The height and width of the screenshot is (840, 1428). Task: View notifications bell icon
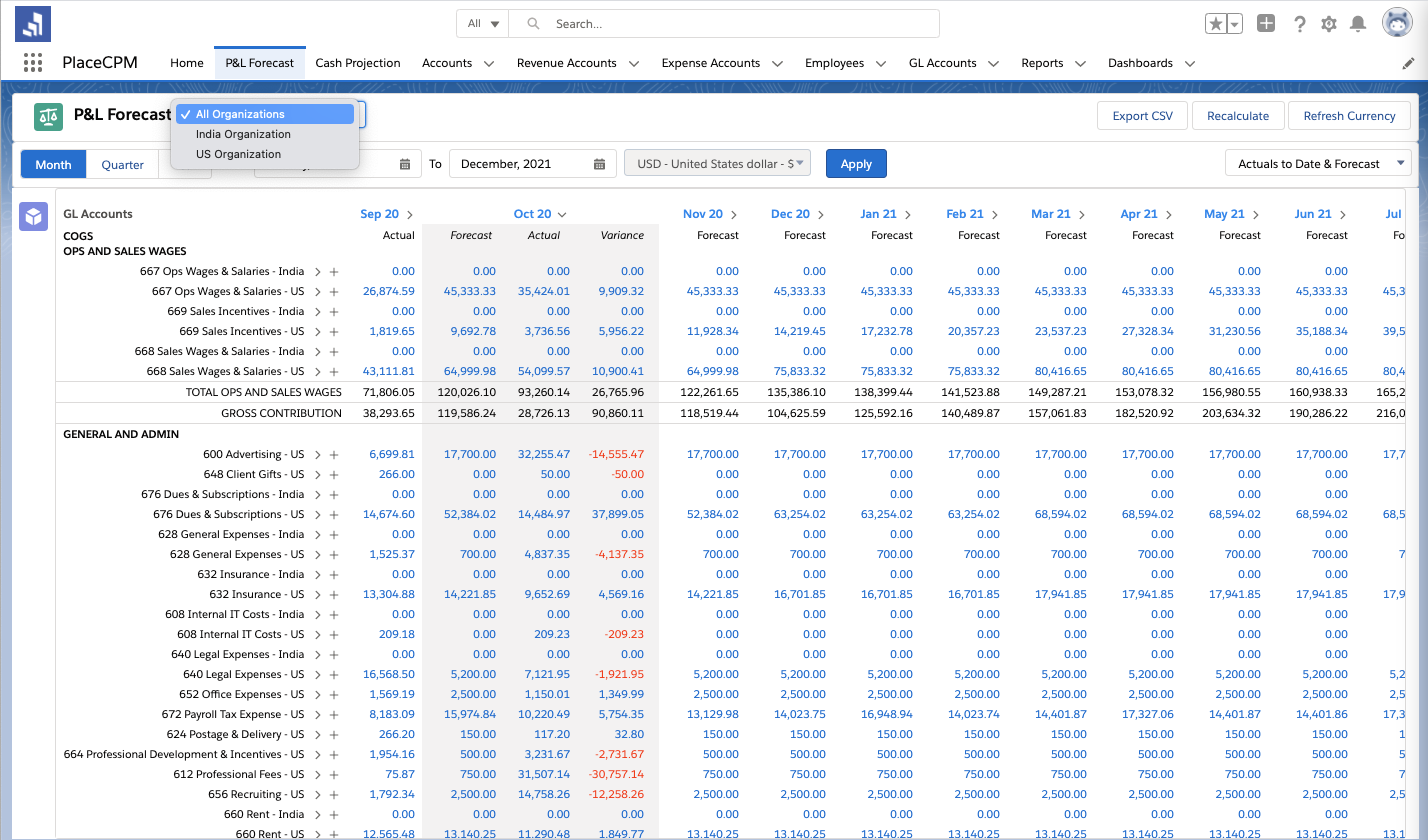[1358, 24]
